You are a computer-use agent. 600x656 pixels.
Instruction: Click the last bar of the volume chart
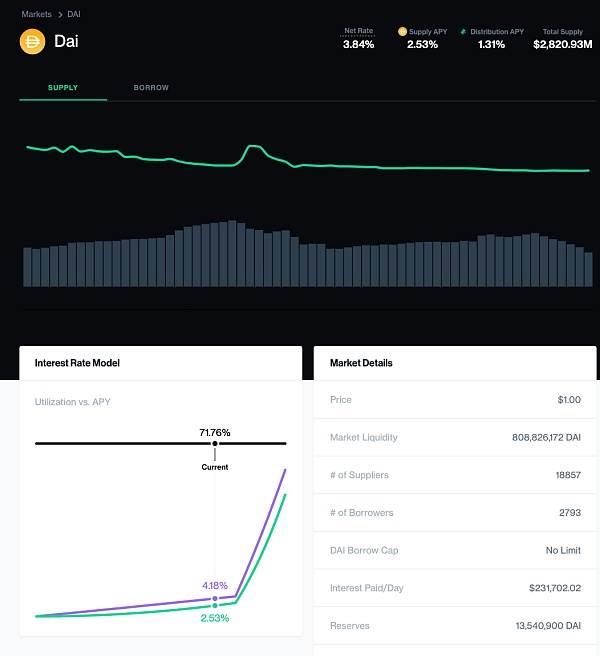pyautogui.click(x=588, y=269)
